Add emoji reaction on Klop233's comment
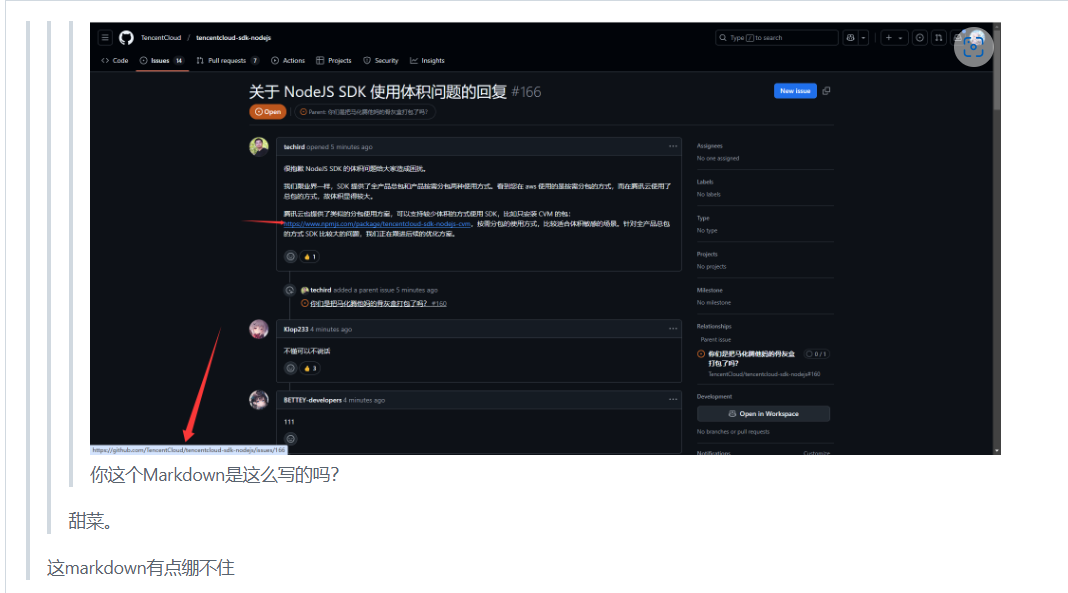 291,368
